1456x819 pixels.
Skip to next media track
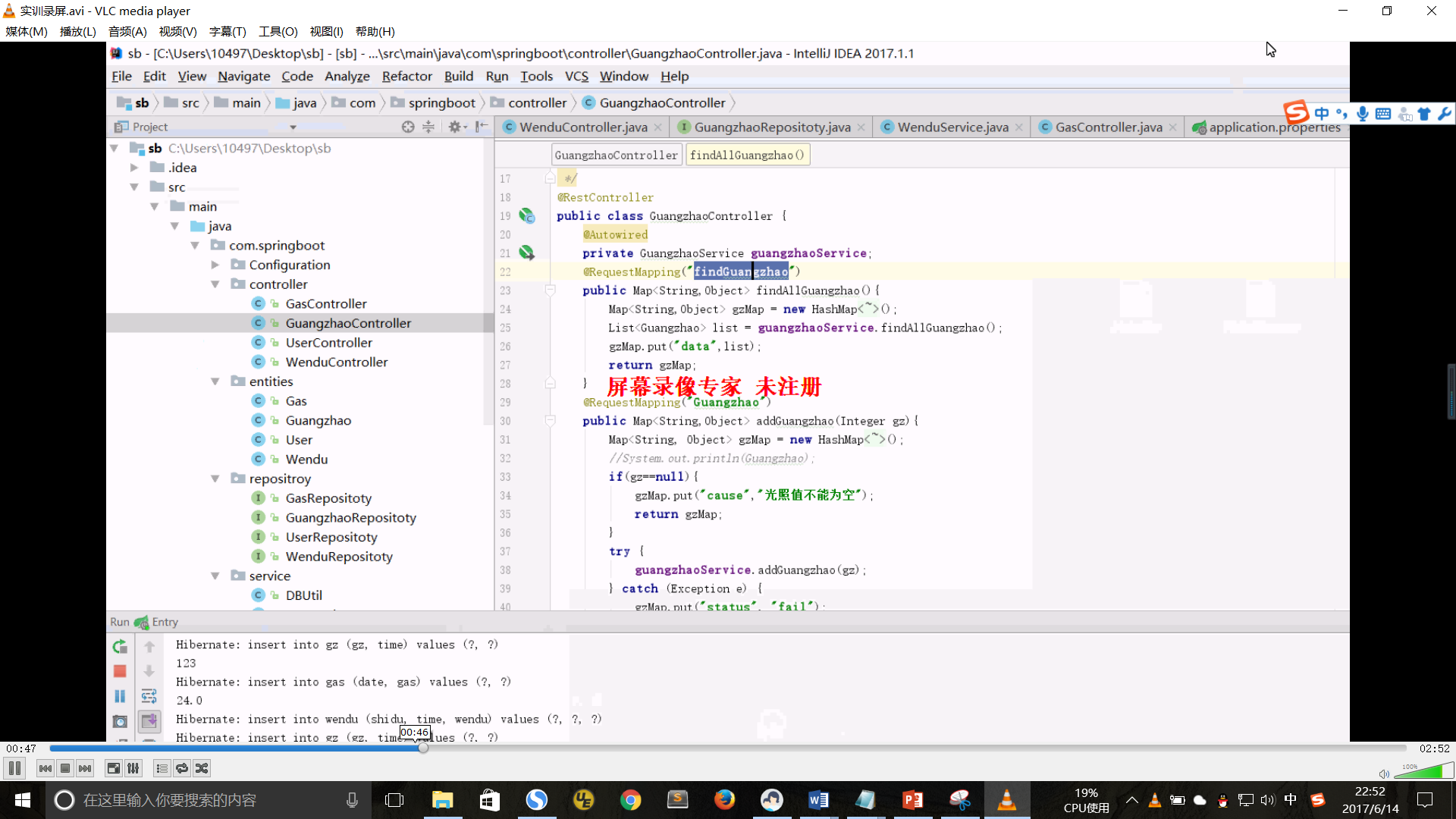[x=85, y=768]
